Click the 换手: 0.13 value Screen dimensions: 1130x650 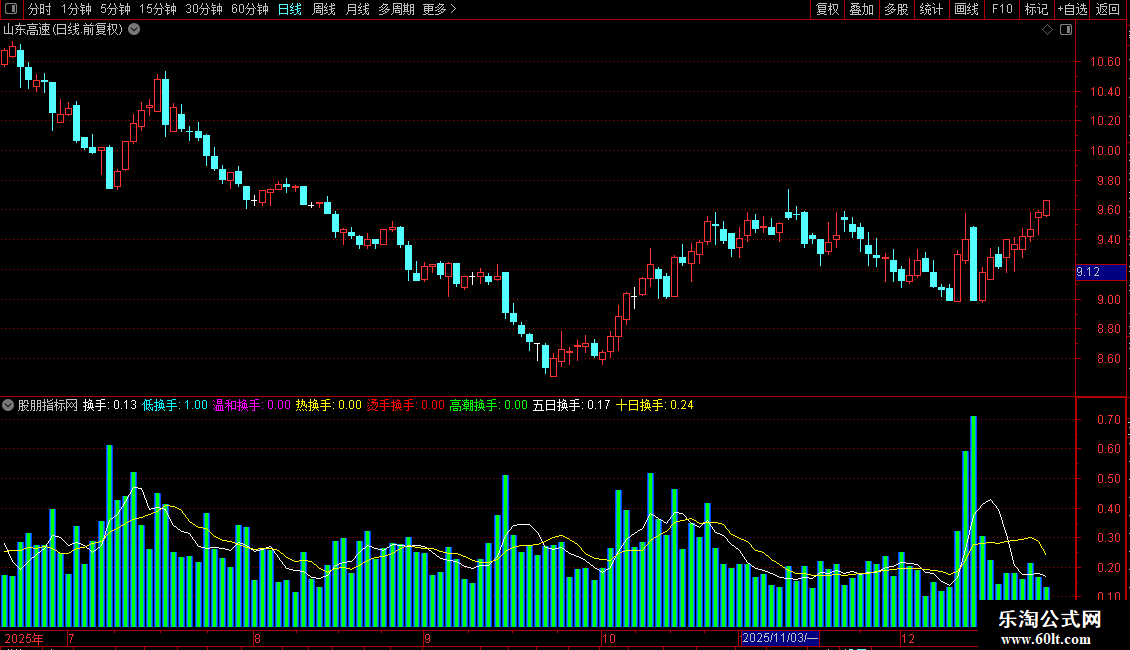click(x=110, y=405)
